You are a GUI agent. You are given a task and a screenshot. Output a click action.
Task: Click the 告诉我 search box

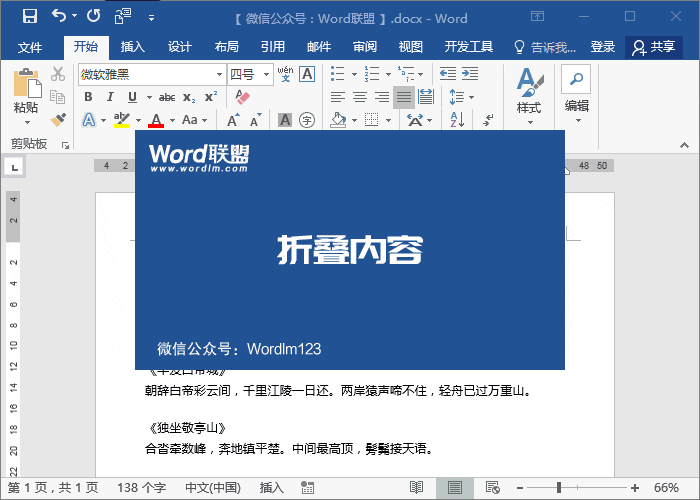tap(545, 47)
